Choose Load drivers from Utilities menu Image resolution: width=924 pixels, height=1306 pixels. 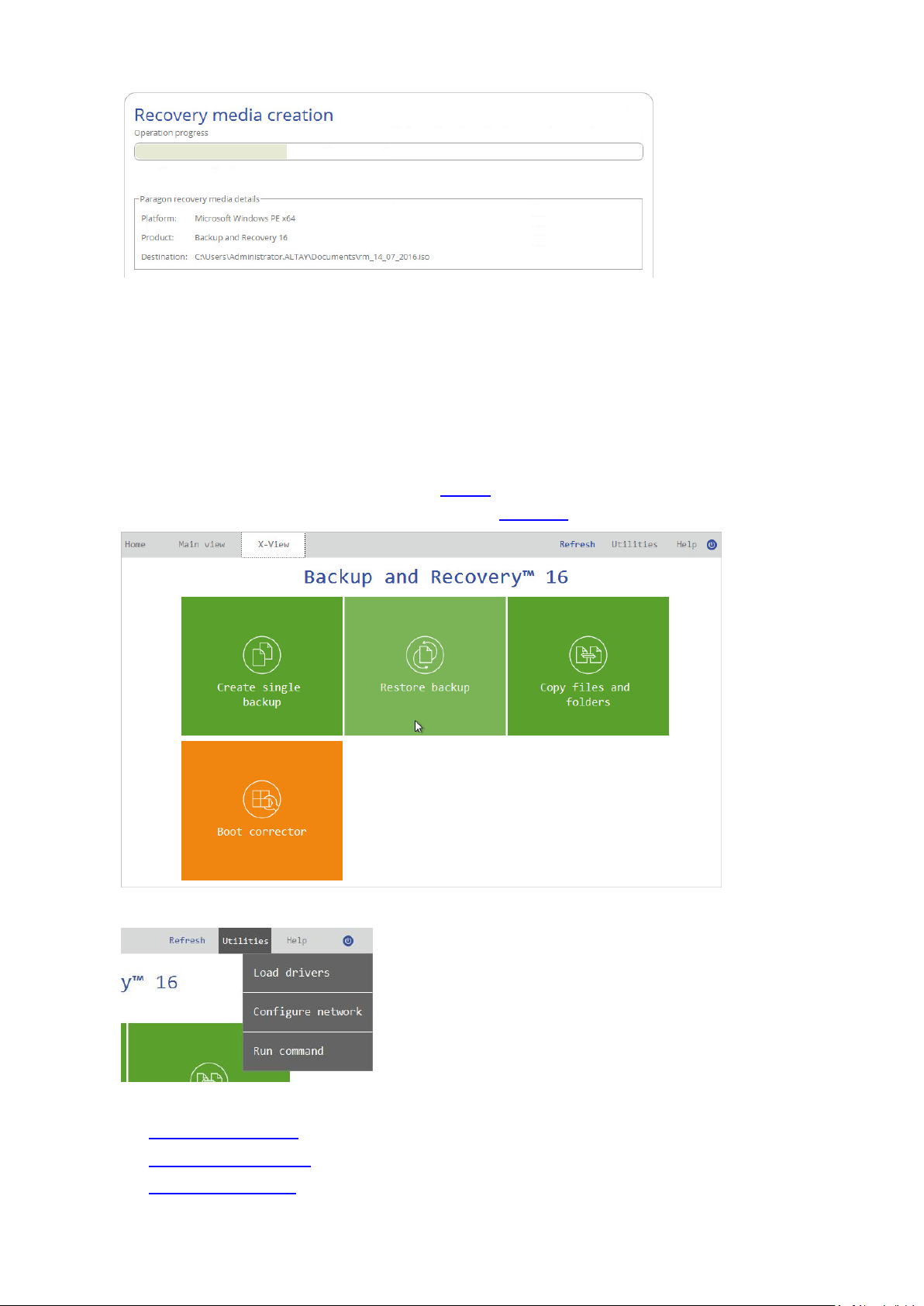click(x=308, y=973)
